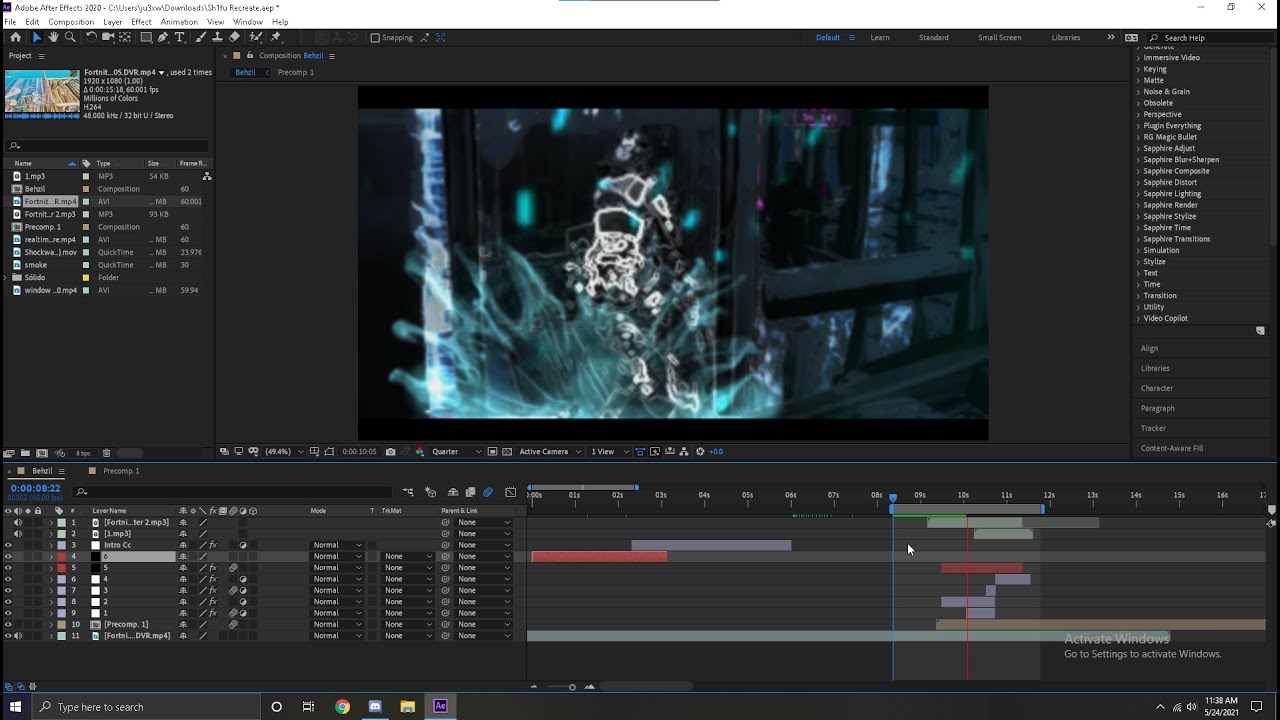Select the Clone Stamp tool
The height and width of the screenshot is (720, 1280).
tap(216, 37)
